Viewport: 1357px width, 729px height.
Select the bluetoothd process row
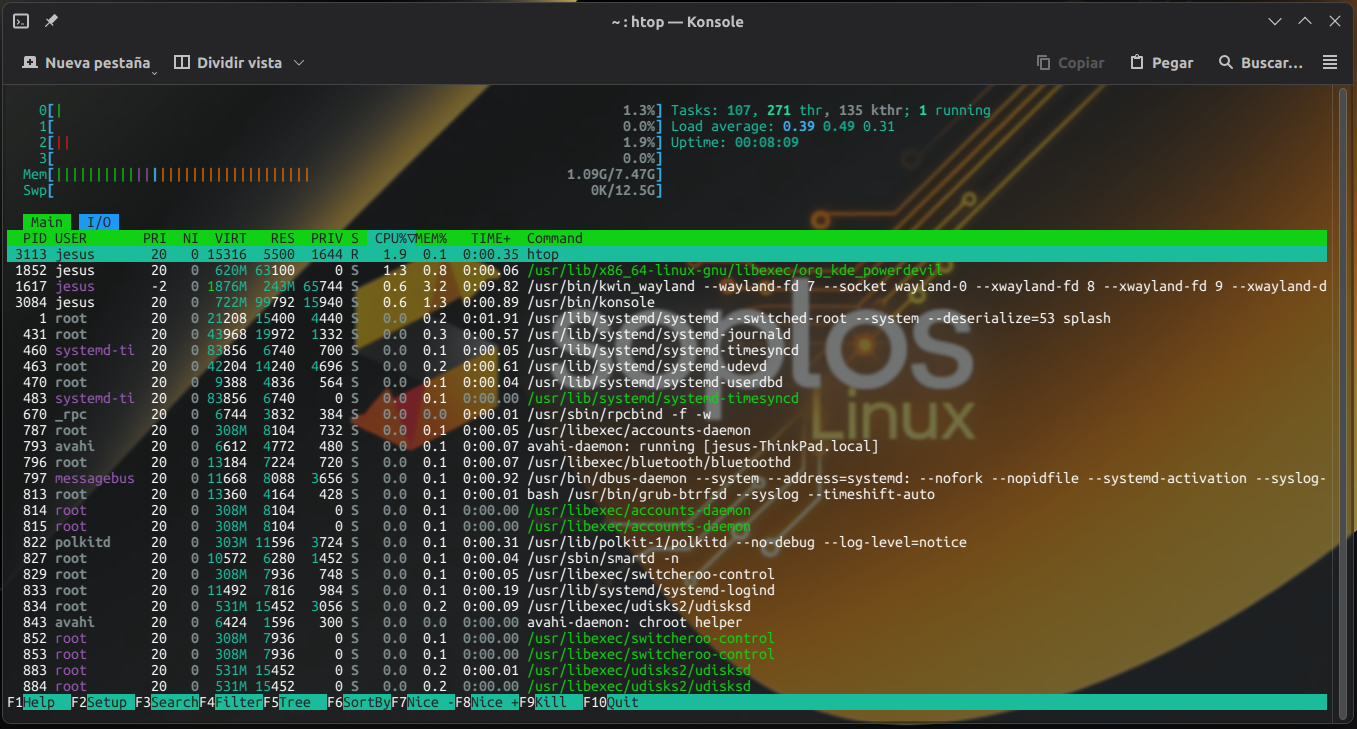tap(667, 462)
